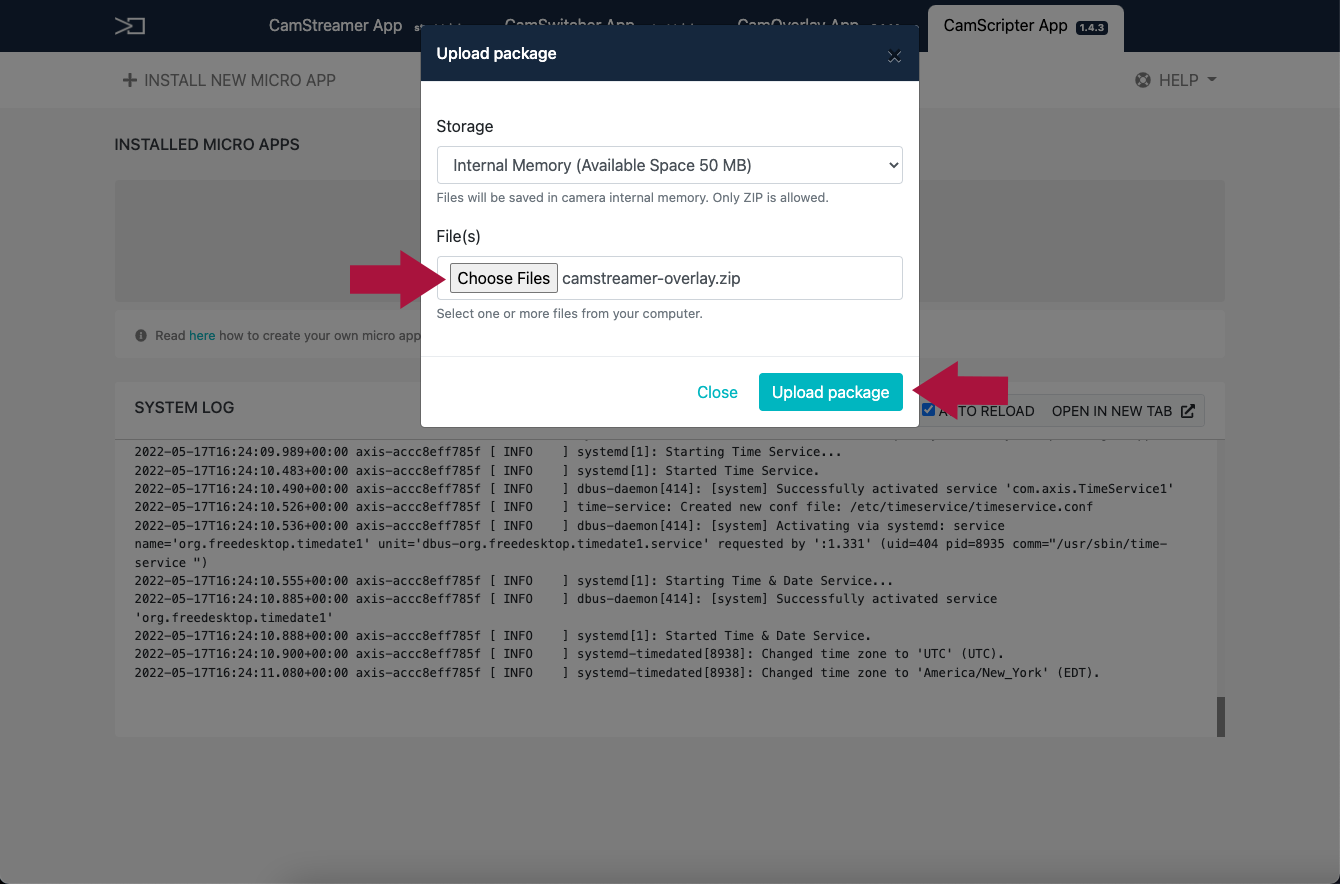Switch to the CamSwitcher App tab
Image resolution: width=1340 pixels, height=884 pixels.
pos(570,26)
